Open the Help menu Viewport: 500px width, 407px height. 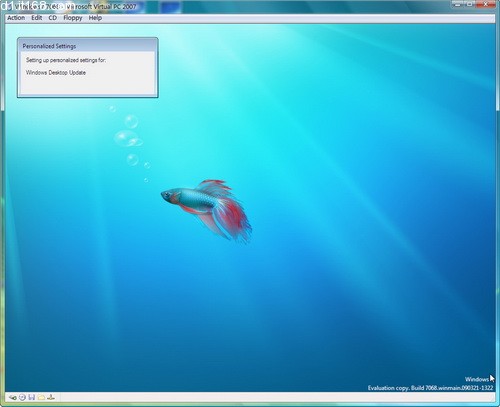click(95, 18)
